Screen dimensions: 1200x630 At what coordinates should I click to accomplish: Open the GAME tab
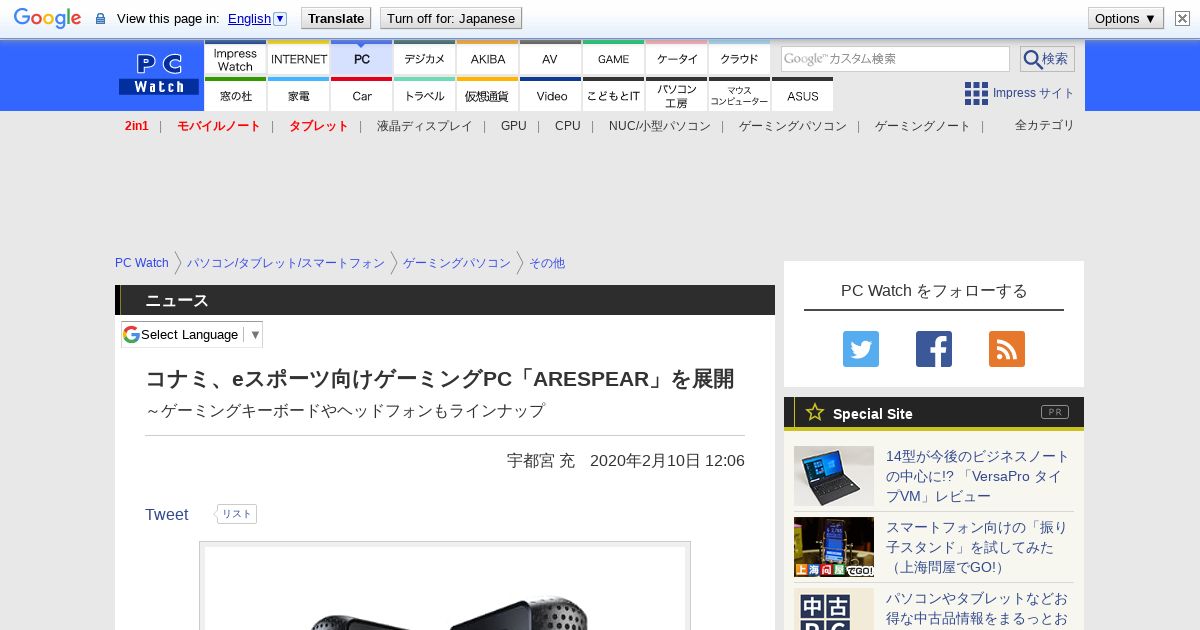(x=614, y=59)
